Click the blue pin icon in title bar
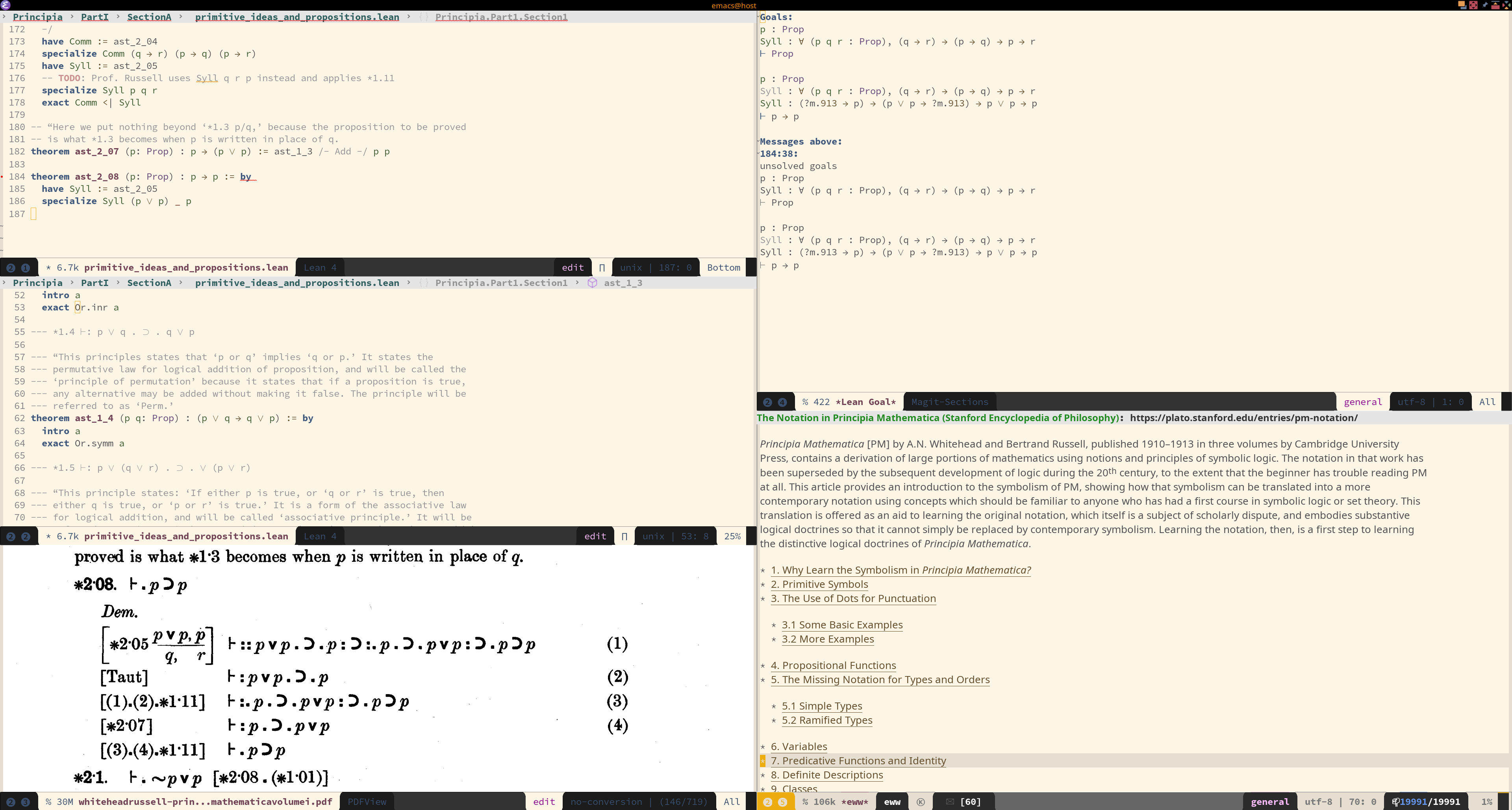The height and width of the screenshot is (810, 1512). click(x=1484, y=5)
